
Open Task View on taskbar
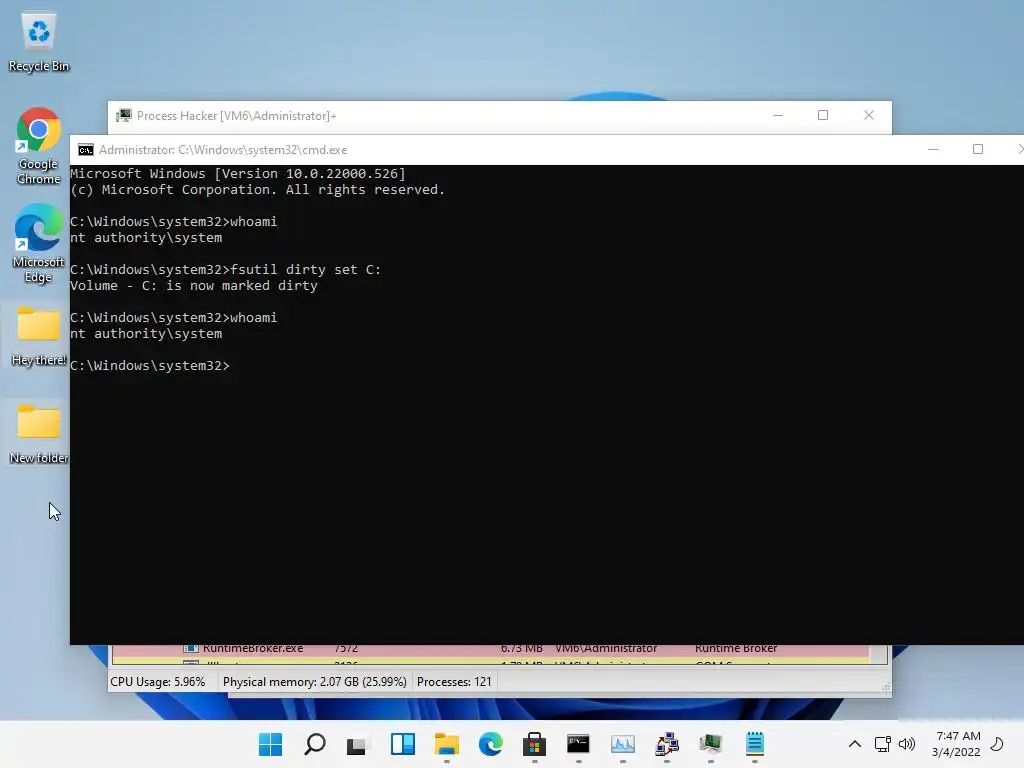[x=358, y=744]
